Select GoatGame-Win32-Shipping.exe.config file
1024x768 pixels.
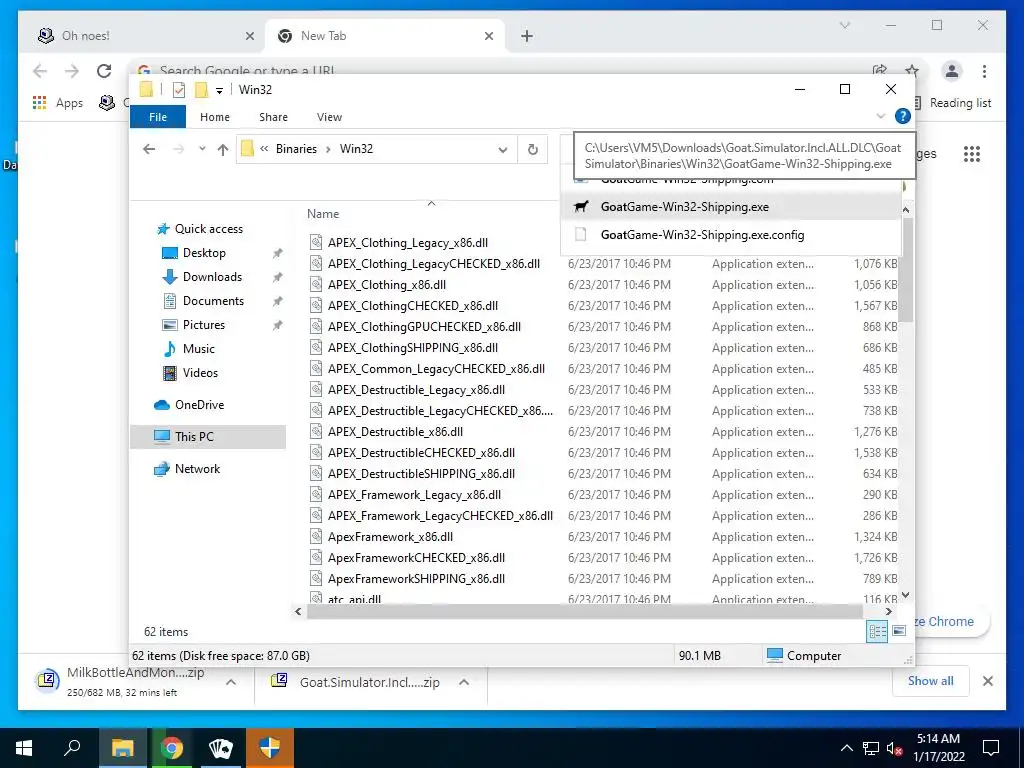click(702, 235)
